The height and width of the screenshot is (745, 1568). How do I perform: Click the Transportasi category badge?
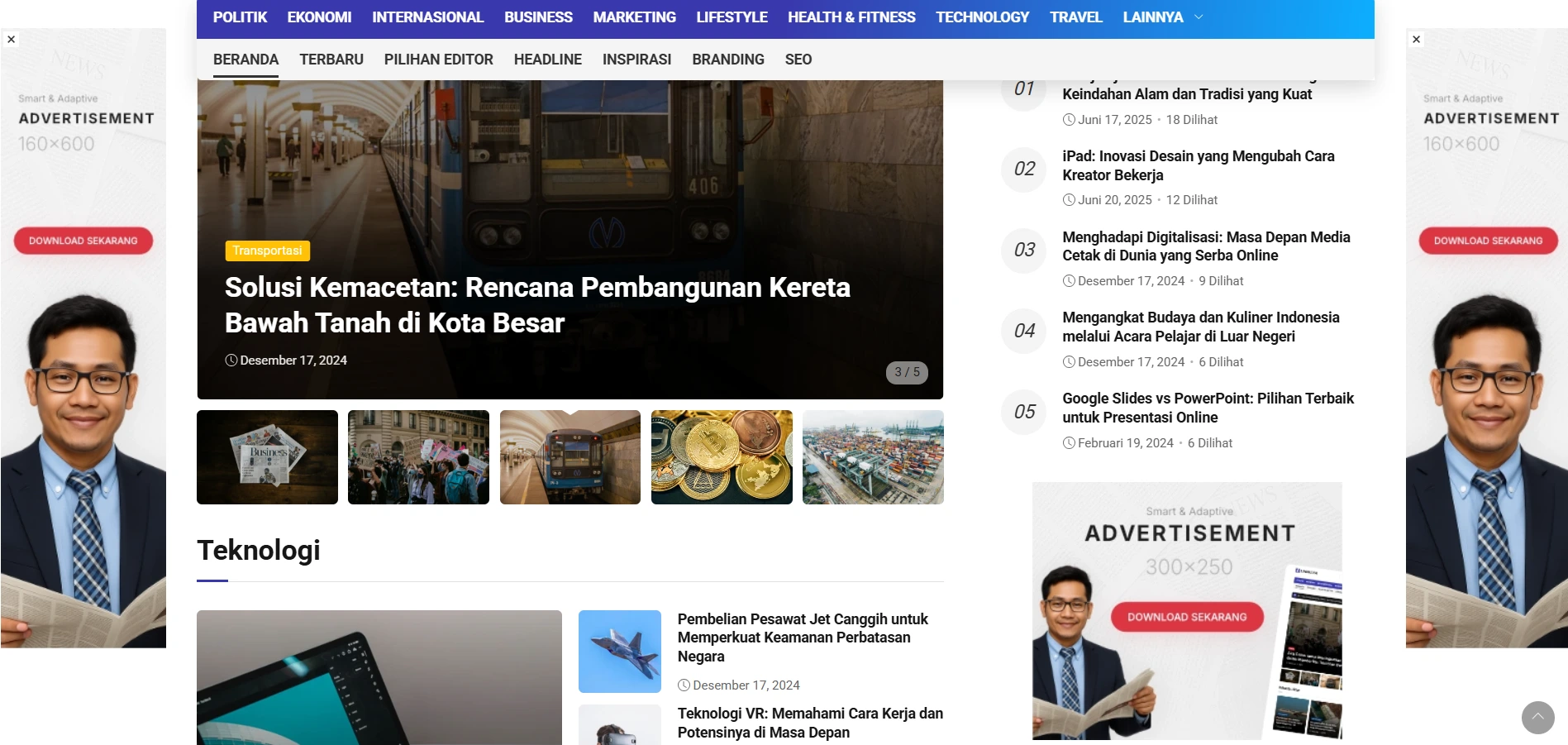pos(267,251)
